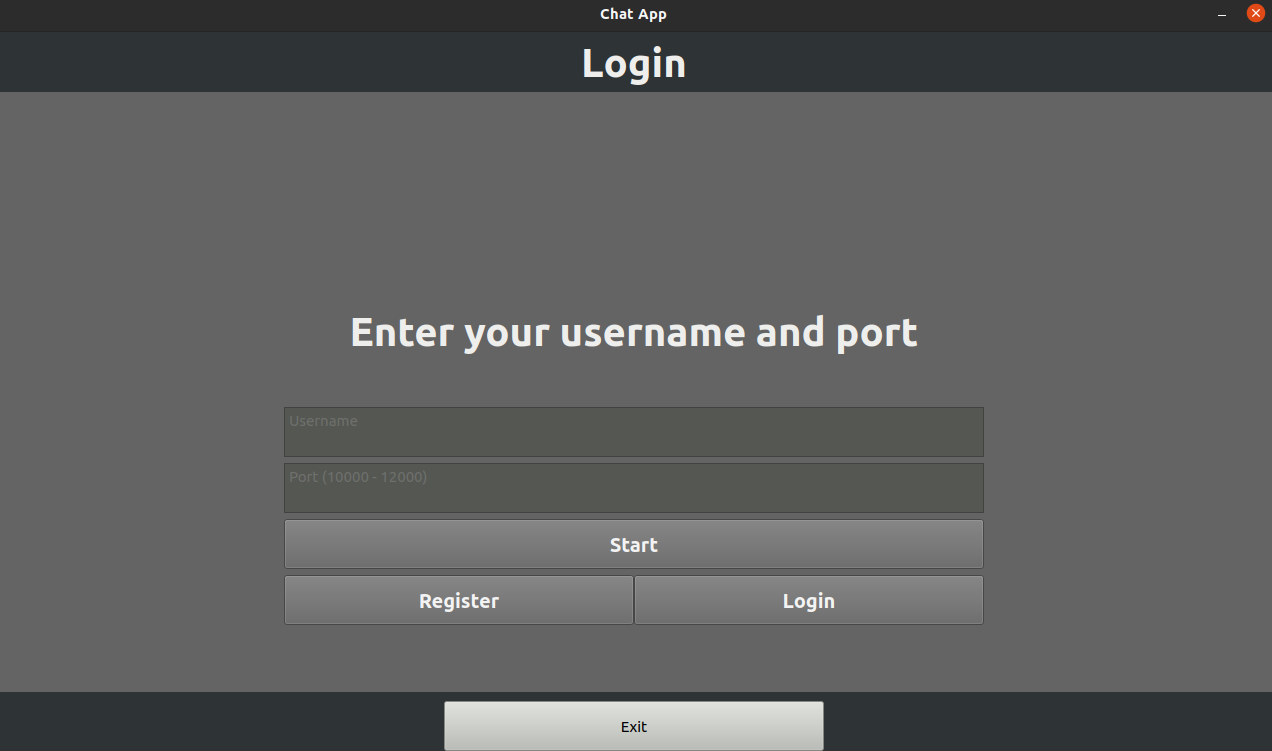Click the orange close icon in title bar
1272x751 pixels.
1255,13
